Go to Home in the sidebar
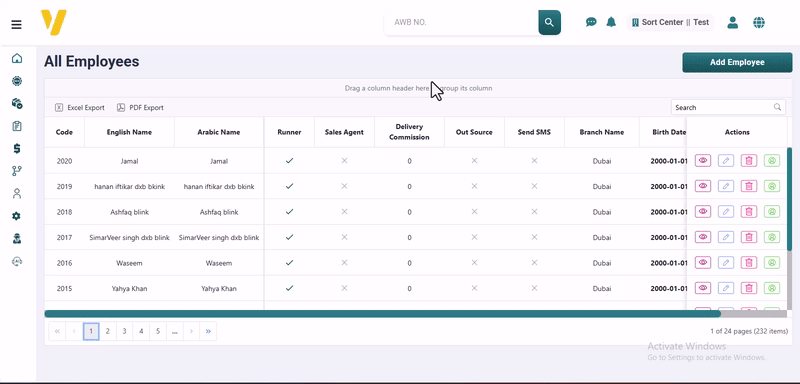Screen dimensions: 800x384 pos(17,58)
